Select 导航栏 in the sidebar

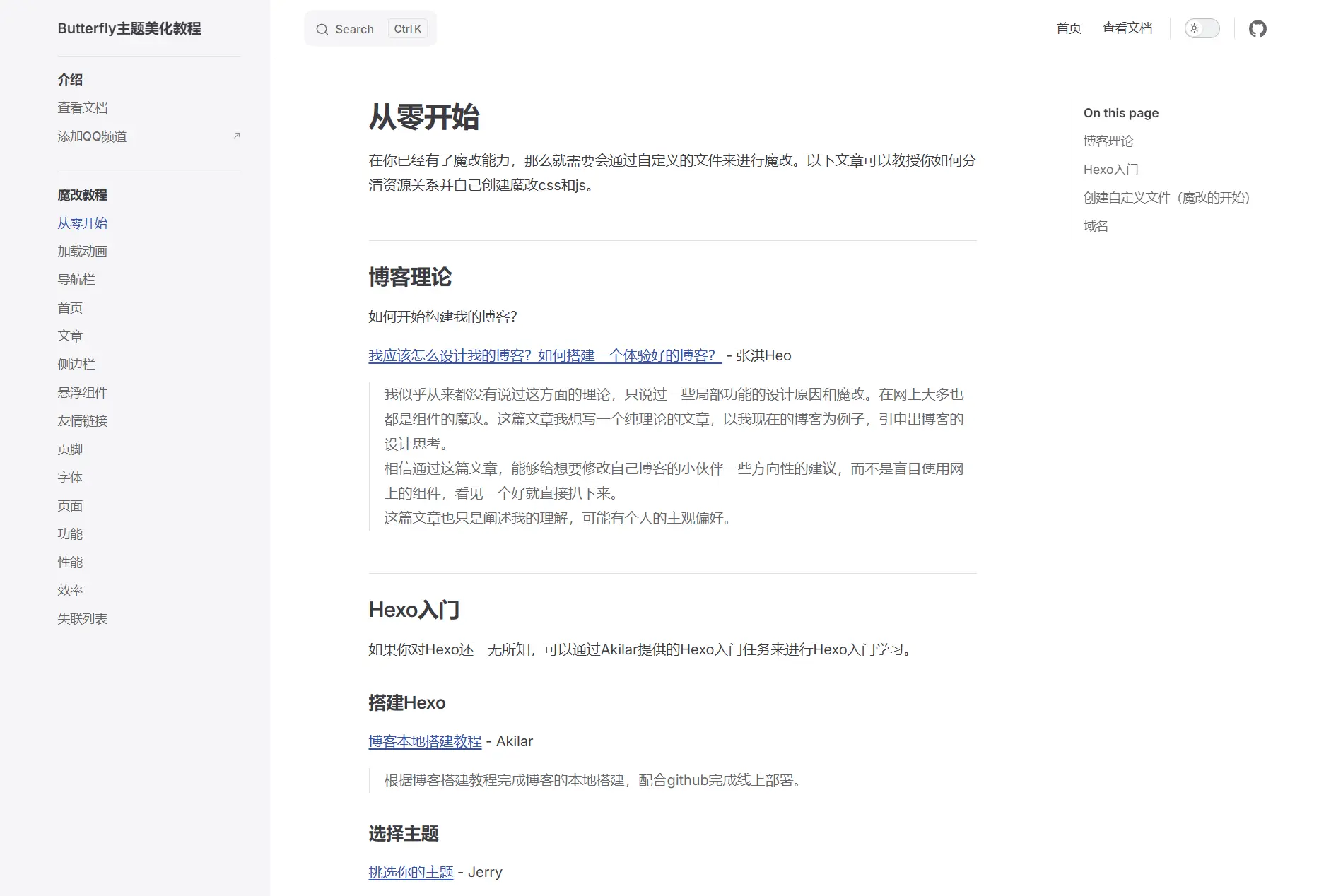[x=76, y=280]
